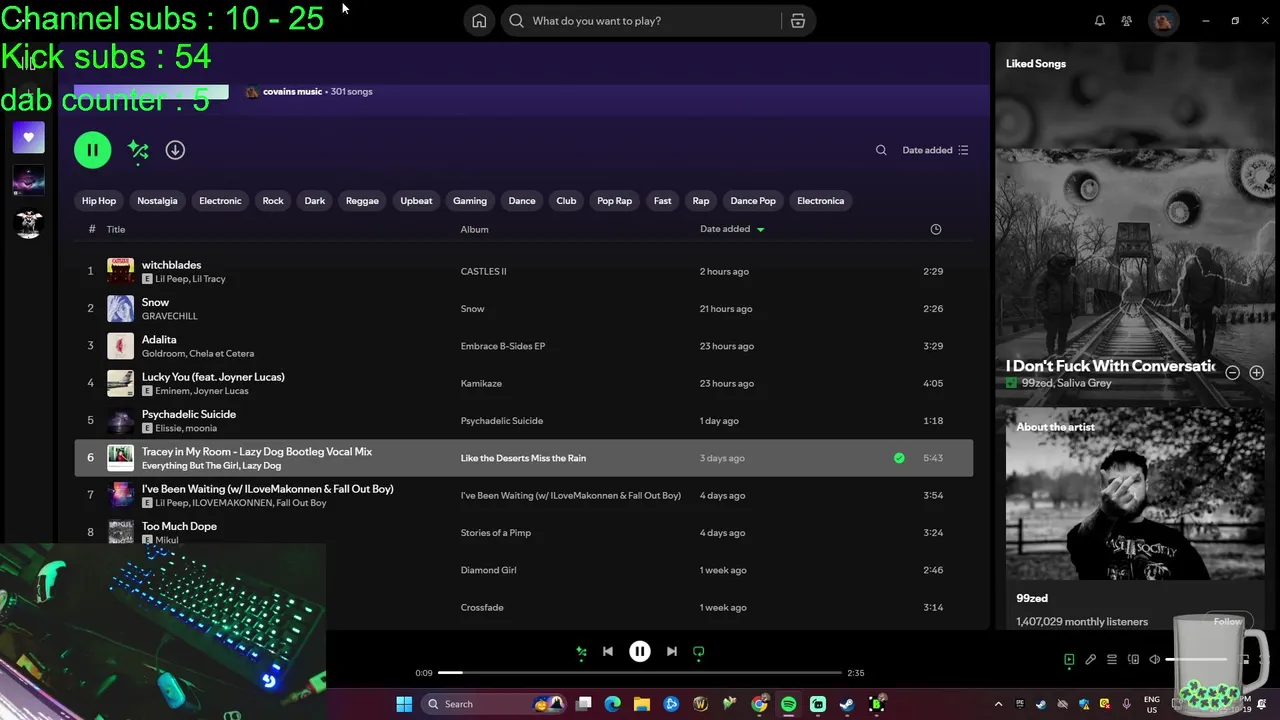Open the Windows Start menu
Image resolution: width=1280 pixels, height=720 pixels.
click(404, 704)
